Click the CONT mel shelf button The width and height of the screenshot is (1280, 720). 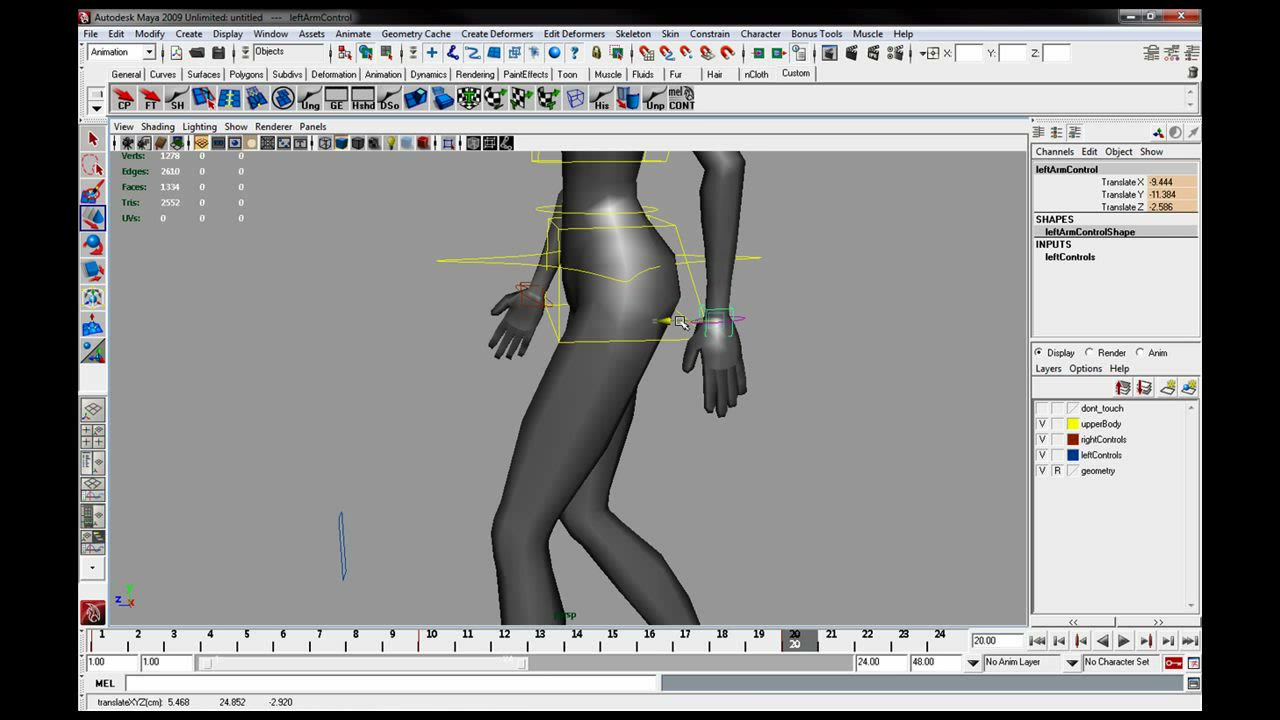point(682,98)
